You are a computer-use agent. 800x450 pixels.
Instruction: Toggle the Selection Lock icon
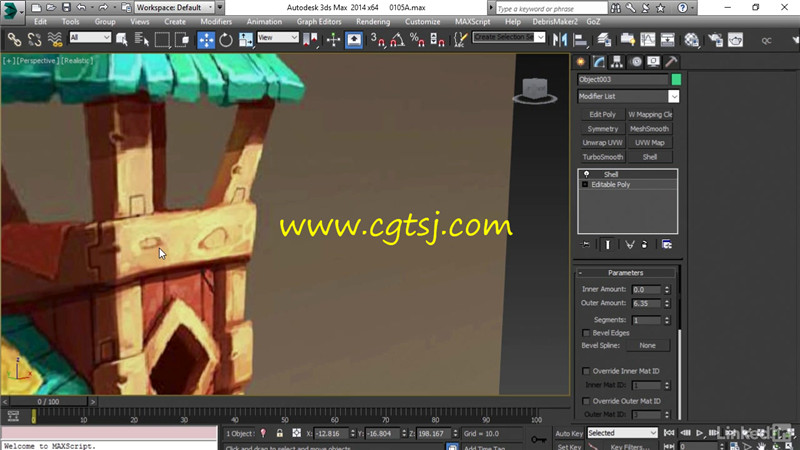point(280,433)
